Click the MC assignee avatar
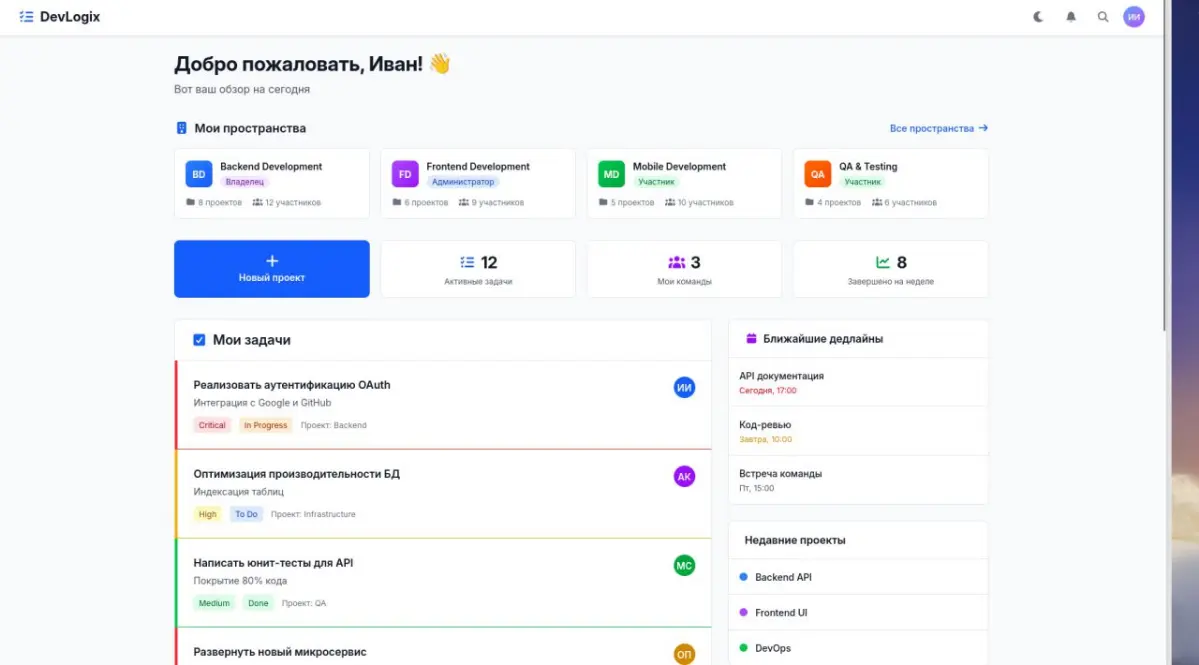Viewport: 1199px width, 665px height. pos(684,566)
